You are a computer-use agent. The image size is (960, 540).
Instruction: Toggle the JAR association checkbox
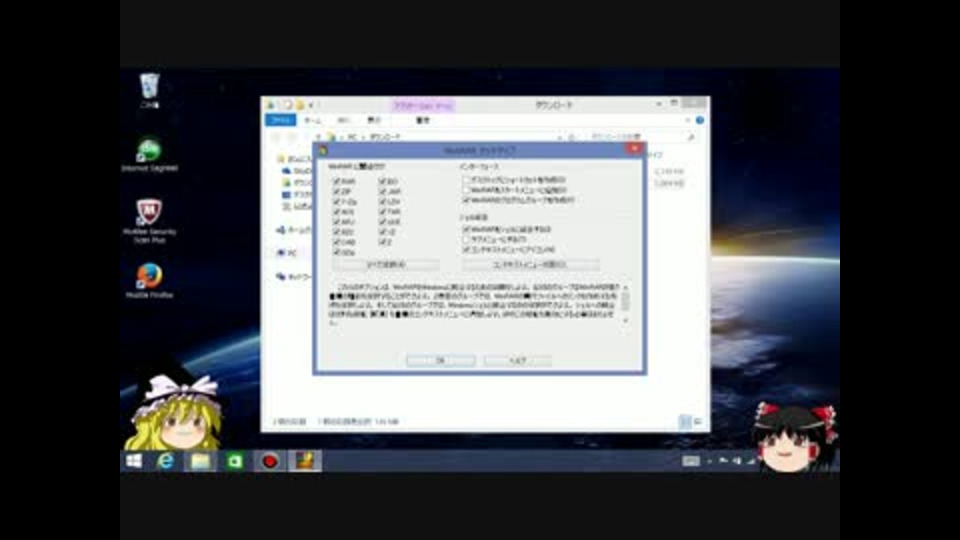point(383,192)
